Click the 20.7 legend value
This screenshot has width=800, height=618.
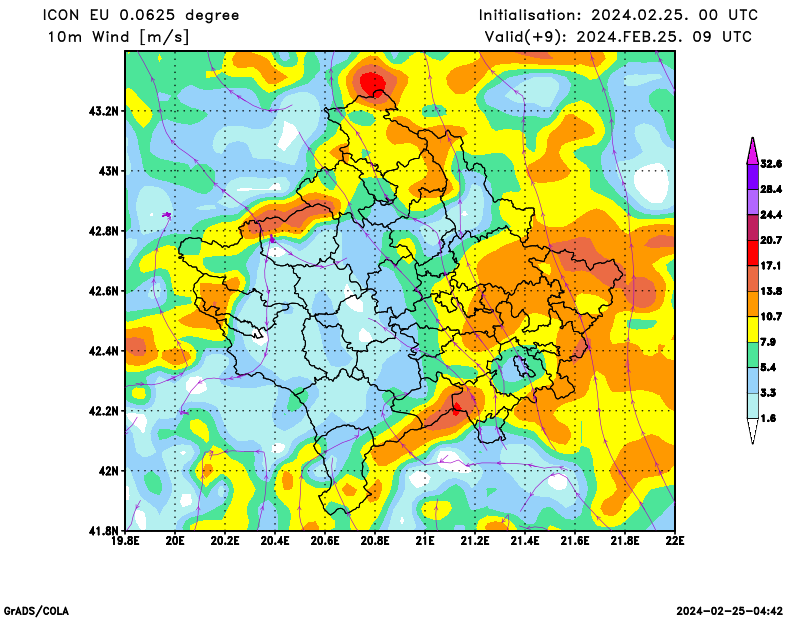point(771,240)
